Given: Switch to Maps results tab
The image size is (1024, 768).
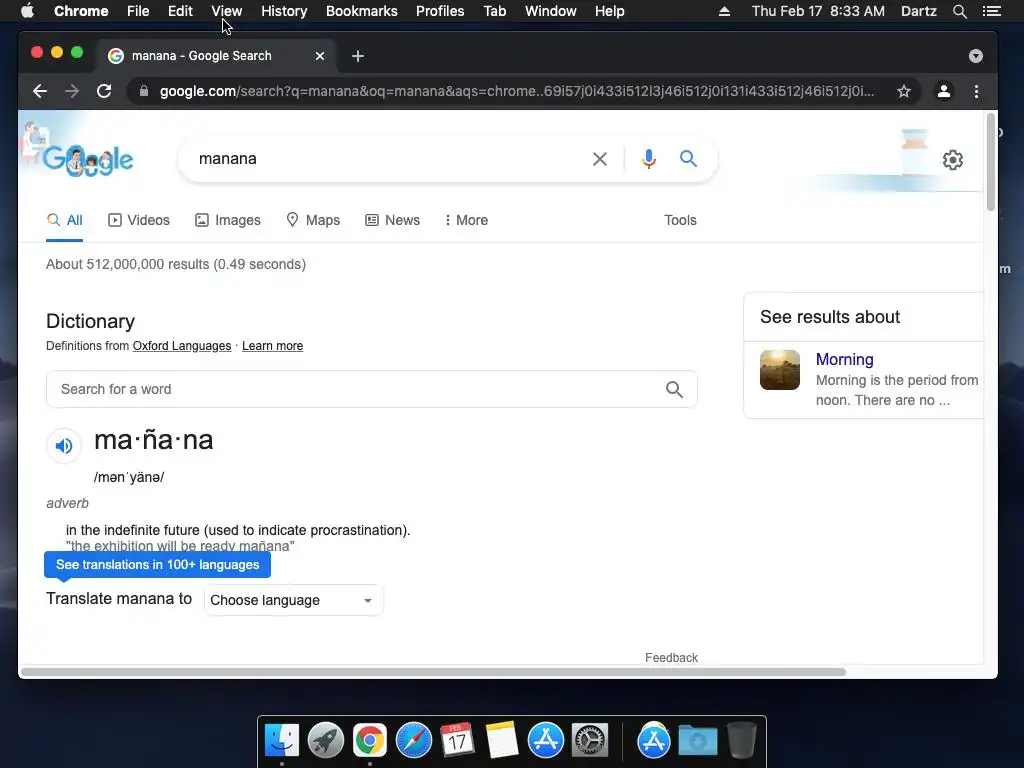Looking at the screenshot, I should coord(313,221).
